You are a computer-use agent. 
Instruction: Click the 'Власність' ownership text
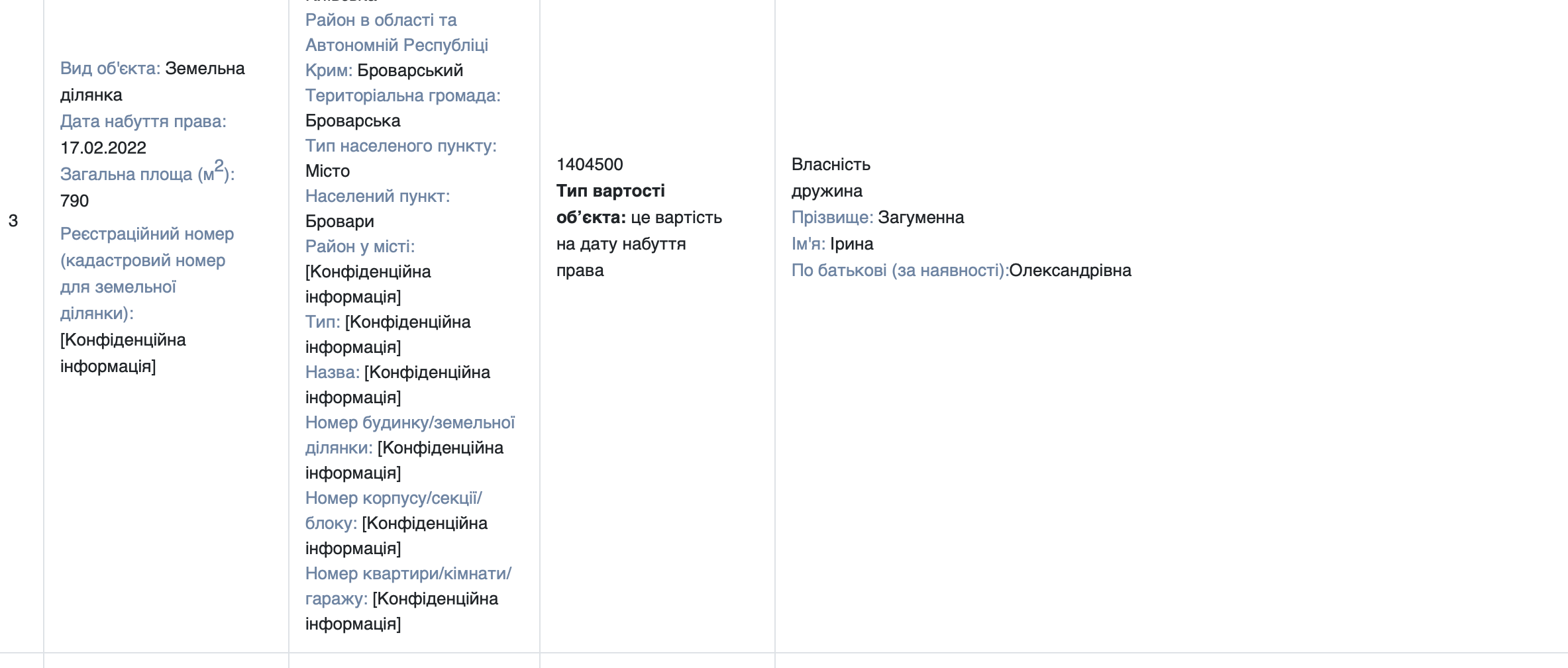tap(831, 164)
